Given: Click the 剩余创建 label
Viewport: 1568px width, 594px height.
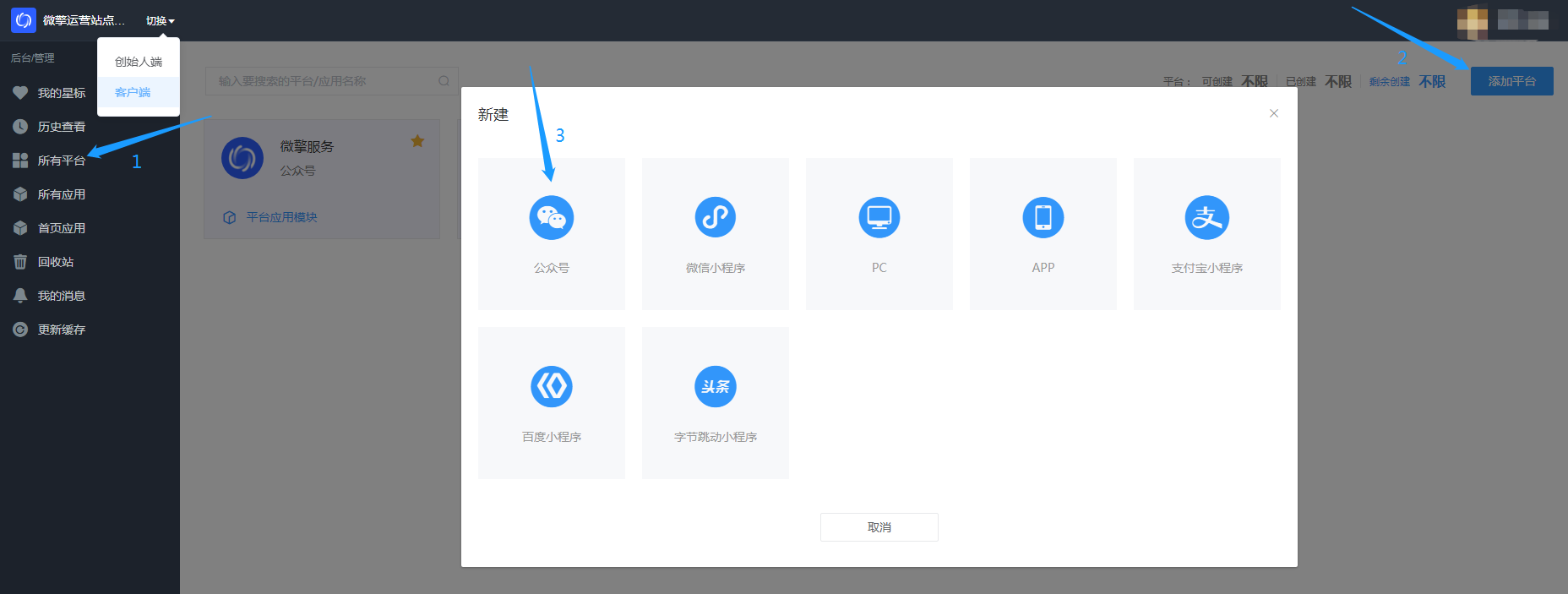Looking at the screenshot, I should click(x=1390, y=82).
